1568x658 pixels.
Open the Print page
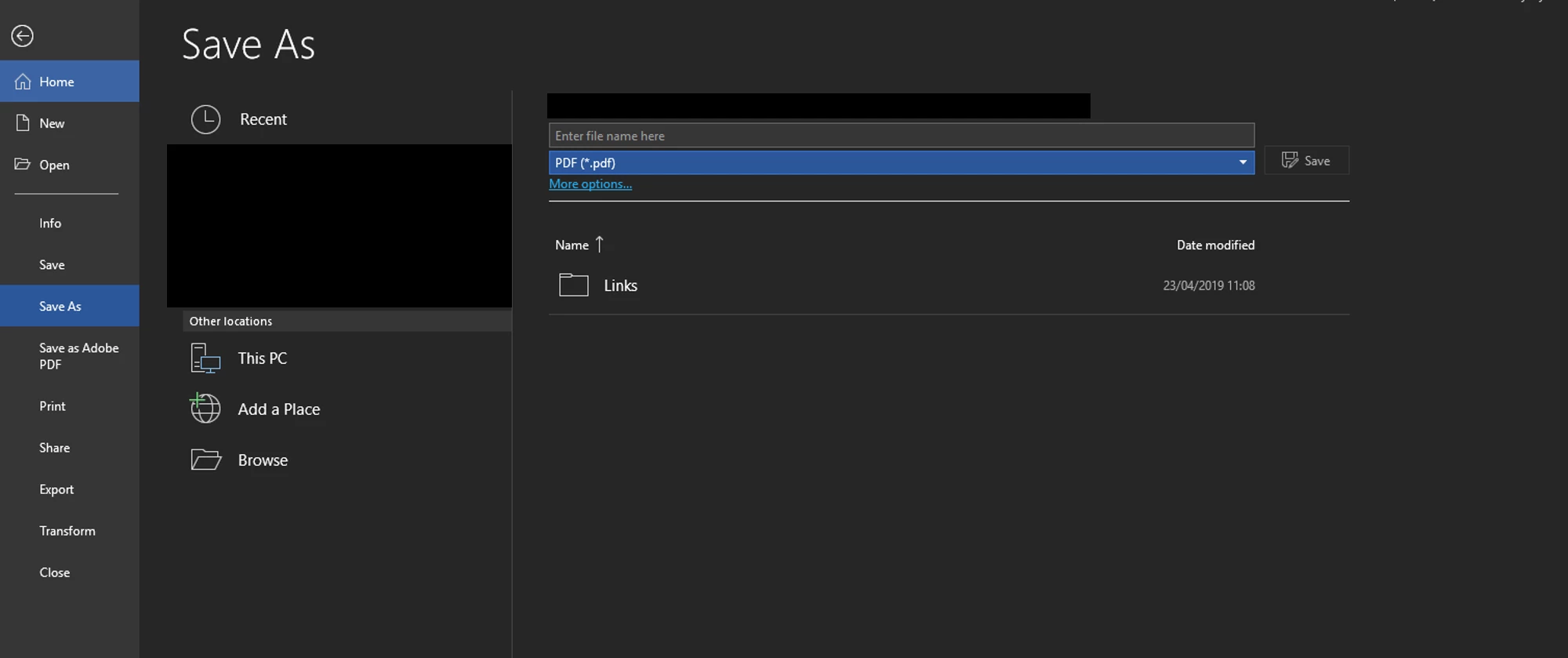70,406
